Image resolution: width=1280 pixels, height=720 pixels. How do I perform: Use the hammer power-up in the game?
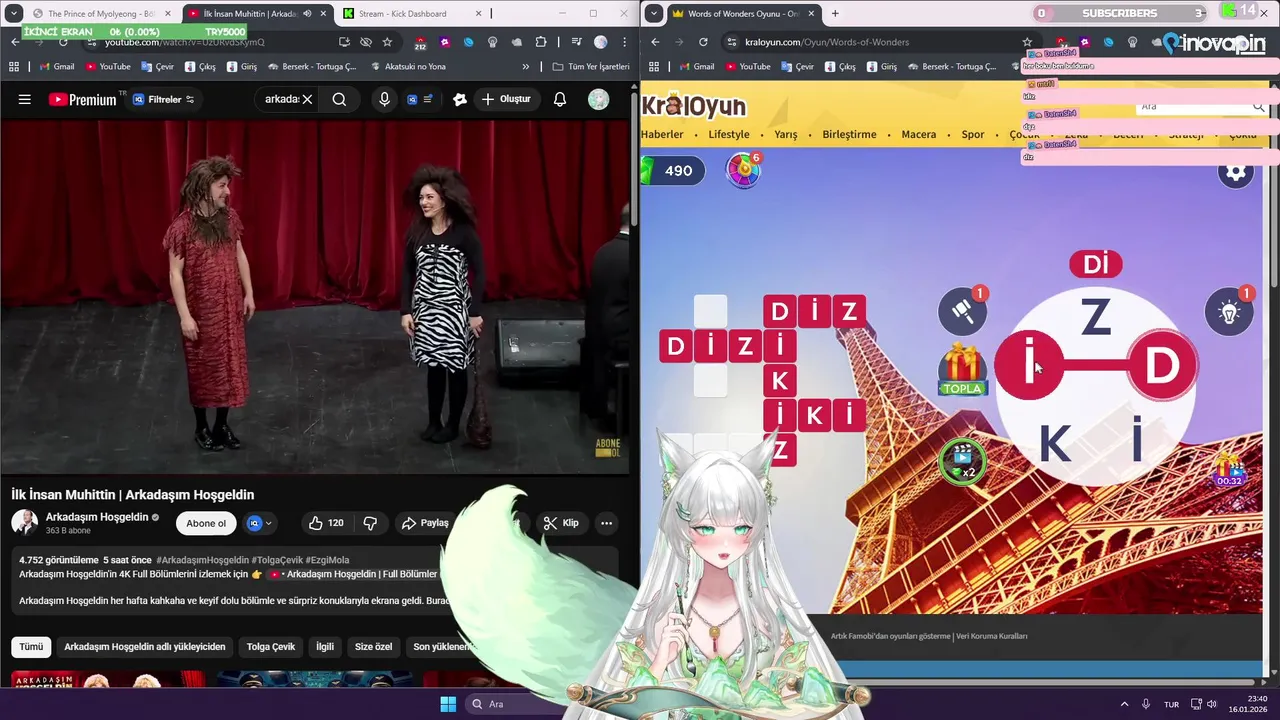click(963, 311)
